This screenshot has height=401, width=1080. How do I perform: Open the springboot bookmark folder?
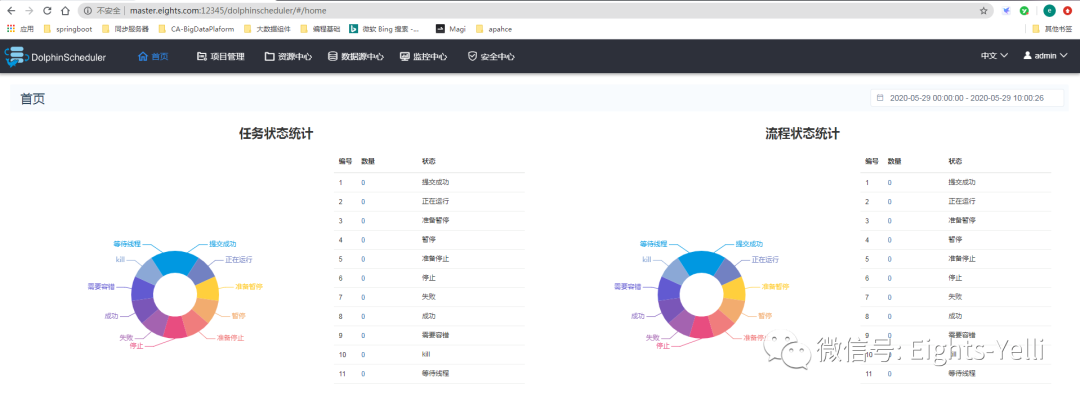tap(68, 29)
